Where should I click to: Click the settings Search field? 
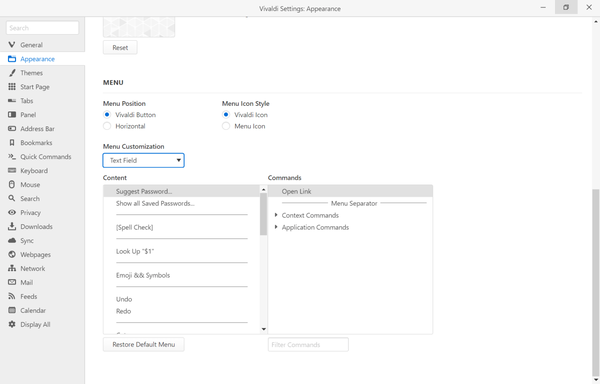coord(42,28)
